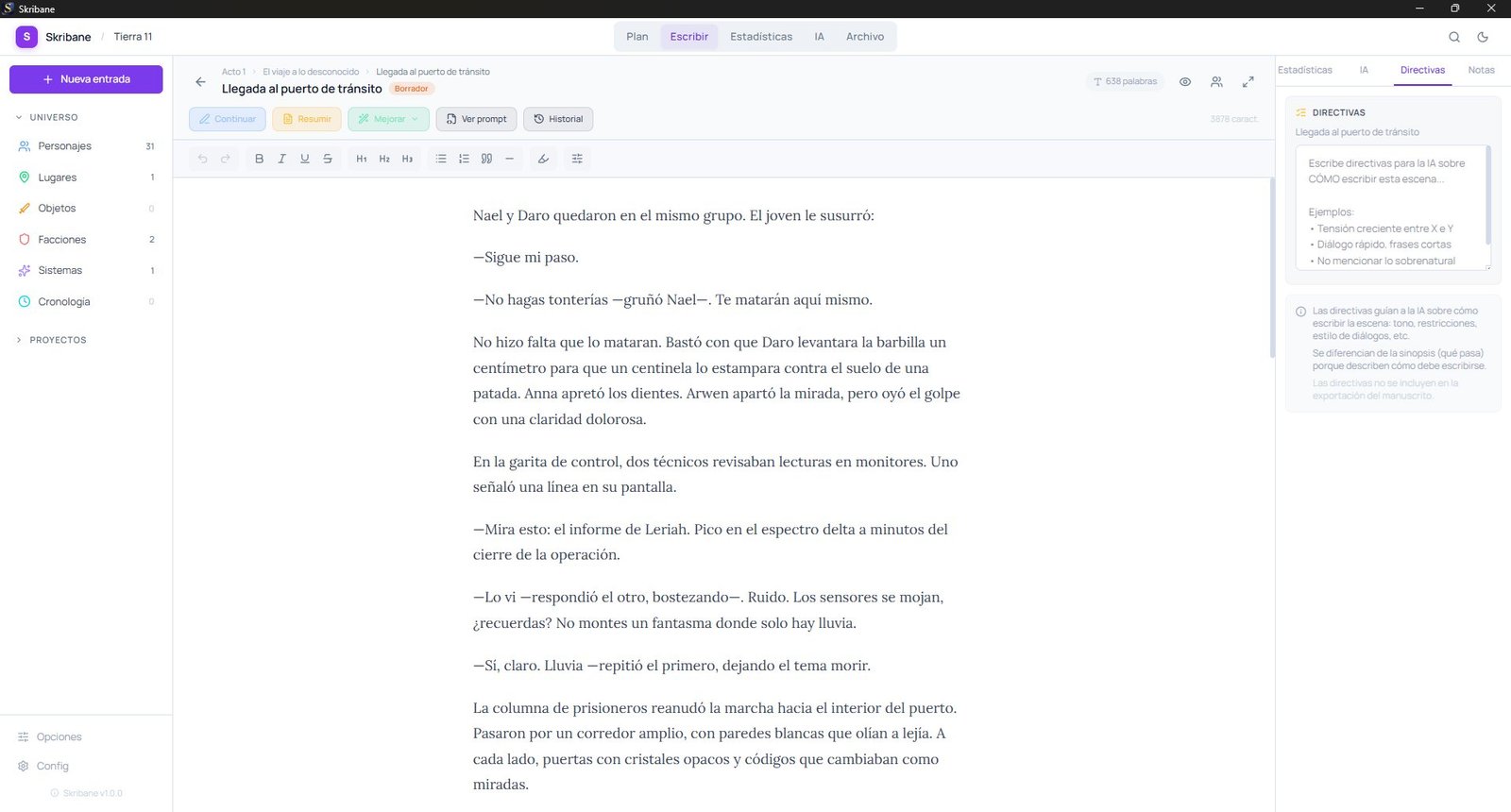
Task: Open the Historial button
Action: tap(558, 119)
